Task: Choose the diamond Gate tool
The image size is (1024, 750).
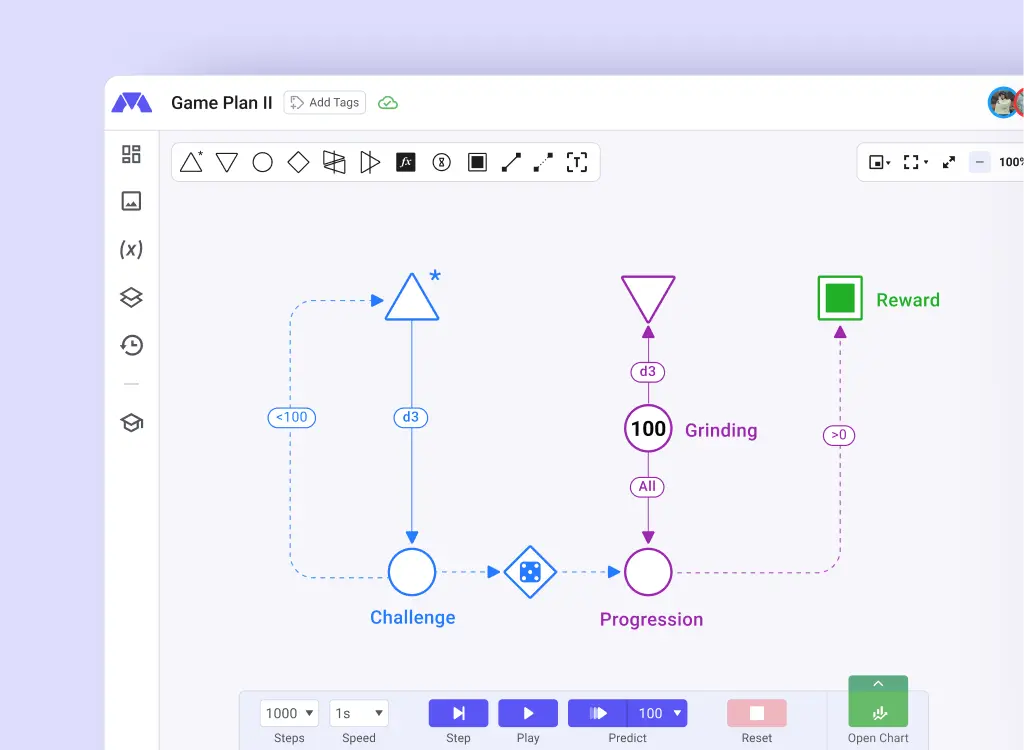Action: tap(298, 162)
